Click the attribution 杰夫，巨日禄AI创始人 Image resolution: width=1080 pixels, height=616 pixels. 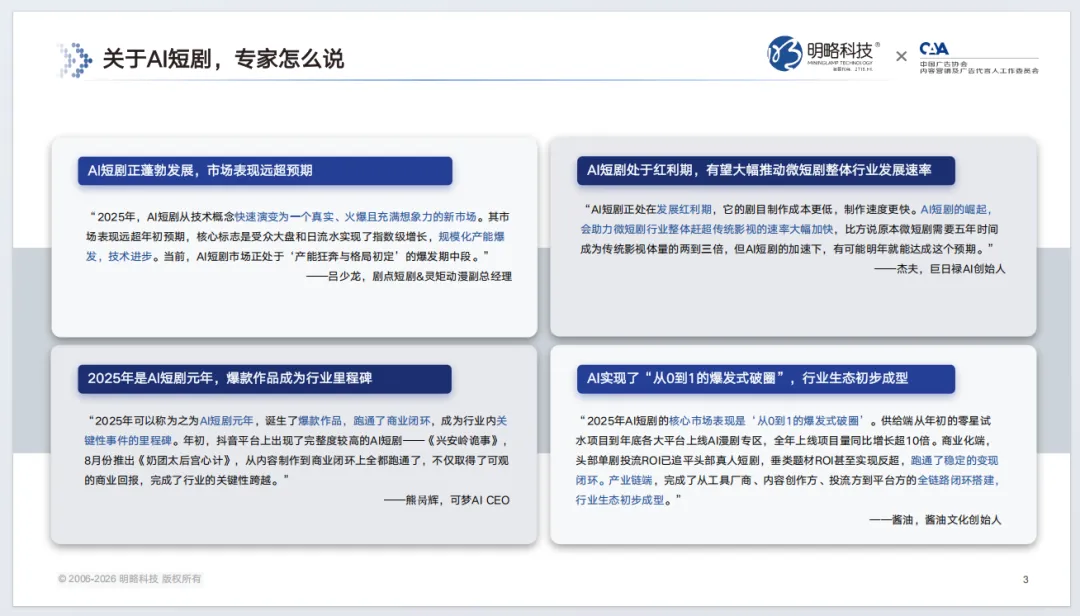coord(940,269)
